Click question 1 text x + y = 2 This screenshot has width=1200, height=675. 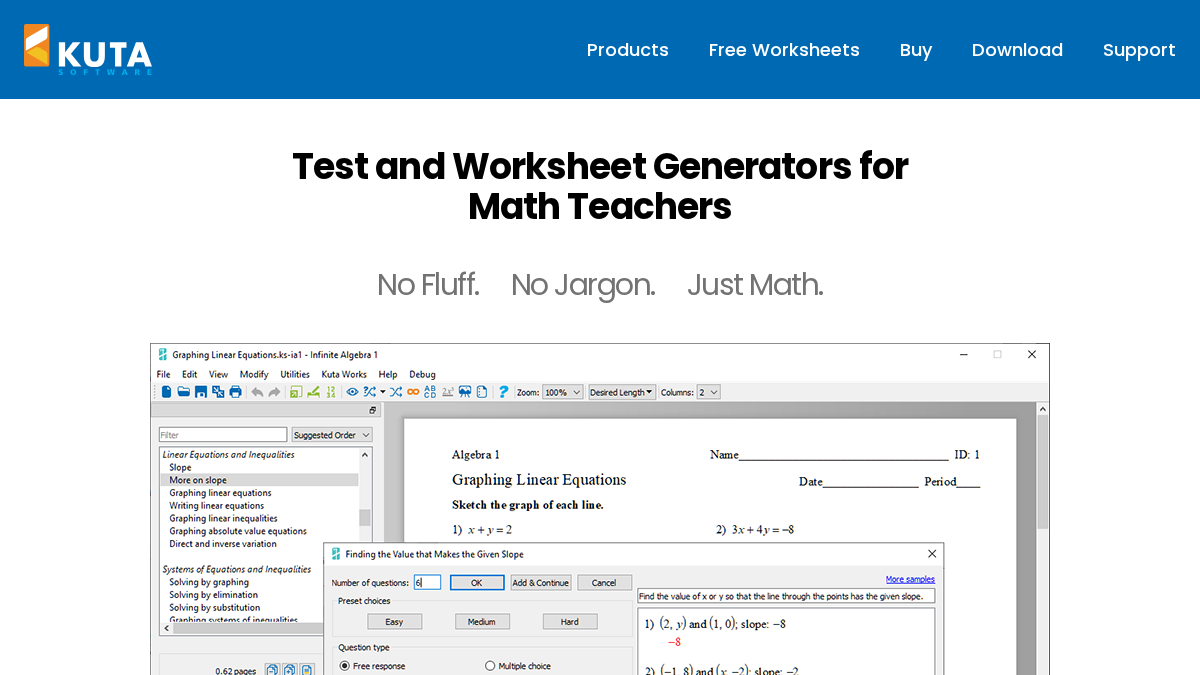[x=489, y=530]
